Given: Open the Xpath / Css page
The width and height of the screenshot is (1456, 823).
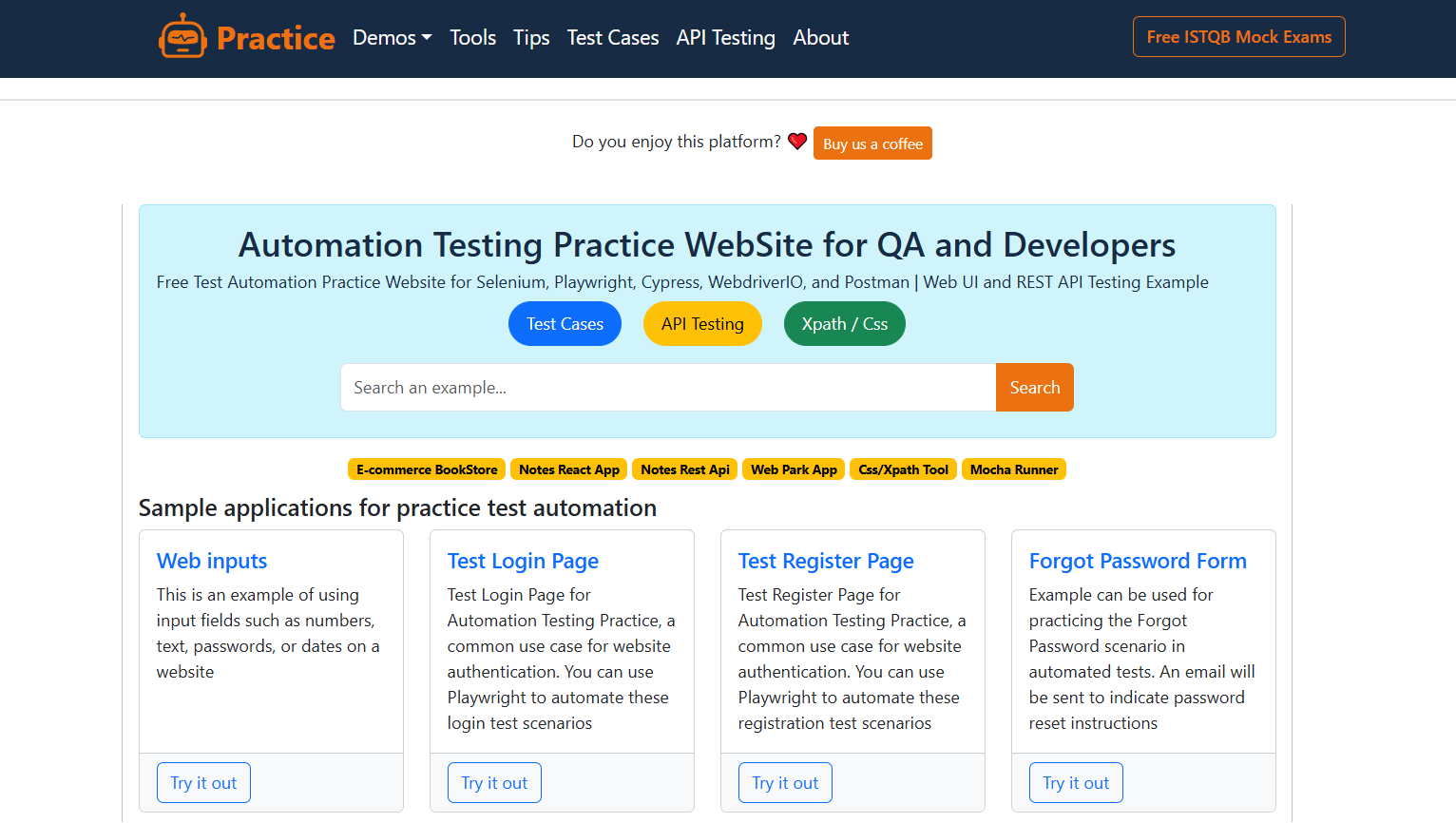Looking at the screenshot, I should (x=844, y=323).
